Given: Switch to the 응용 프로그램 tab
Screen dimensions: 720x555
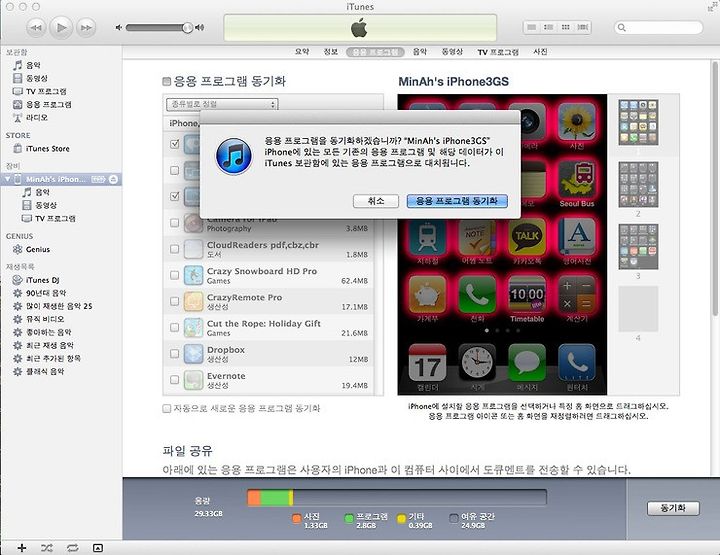Looking at the screenshot, I should tap(375, 52).
